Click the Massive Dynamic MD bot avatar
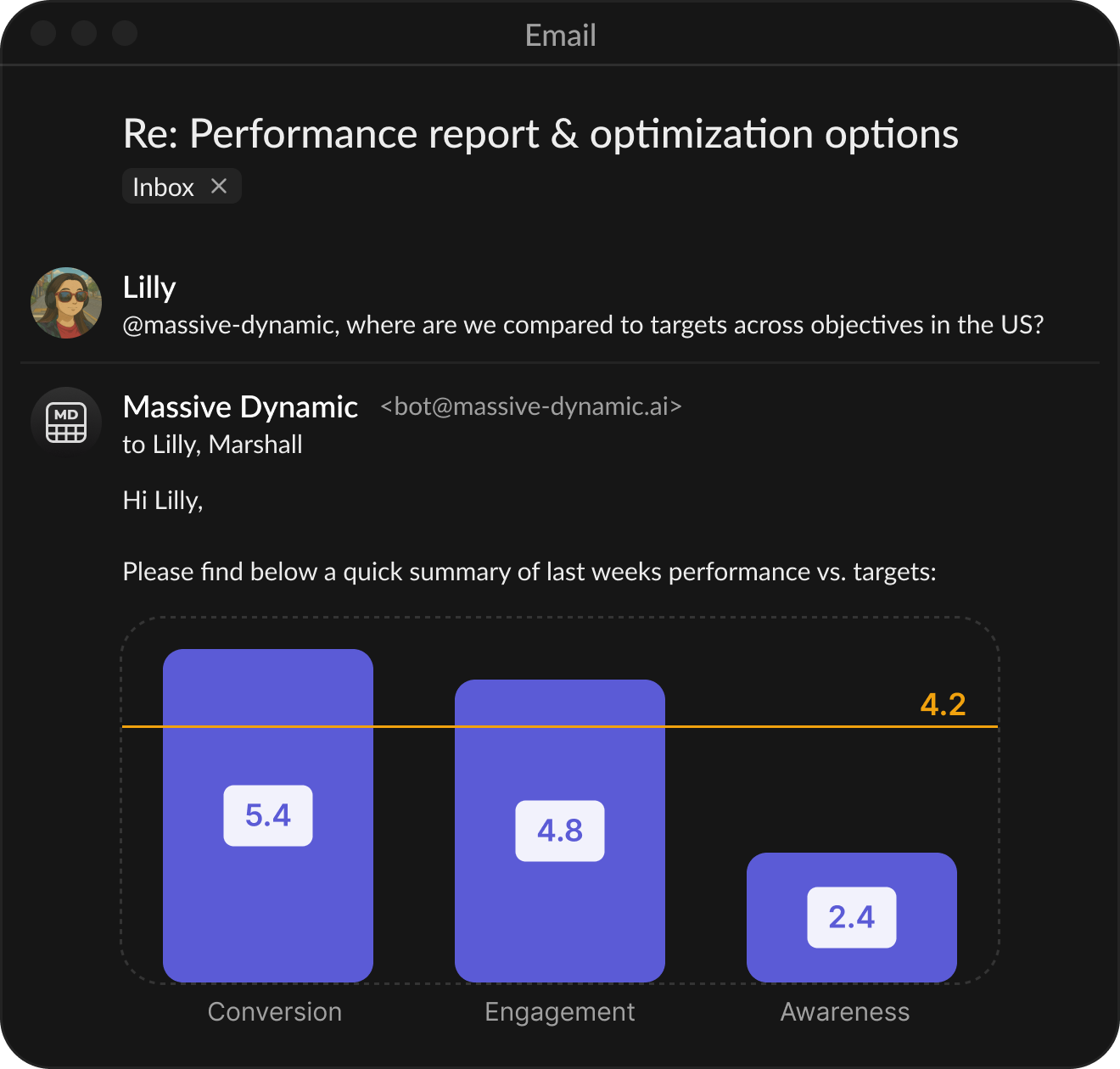The image size is (1120, 1069). tap(66, 422)
